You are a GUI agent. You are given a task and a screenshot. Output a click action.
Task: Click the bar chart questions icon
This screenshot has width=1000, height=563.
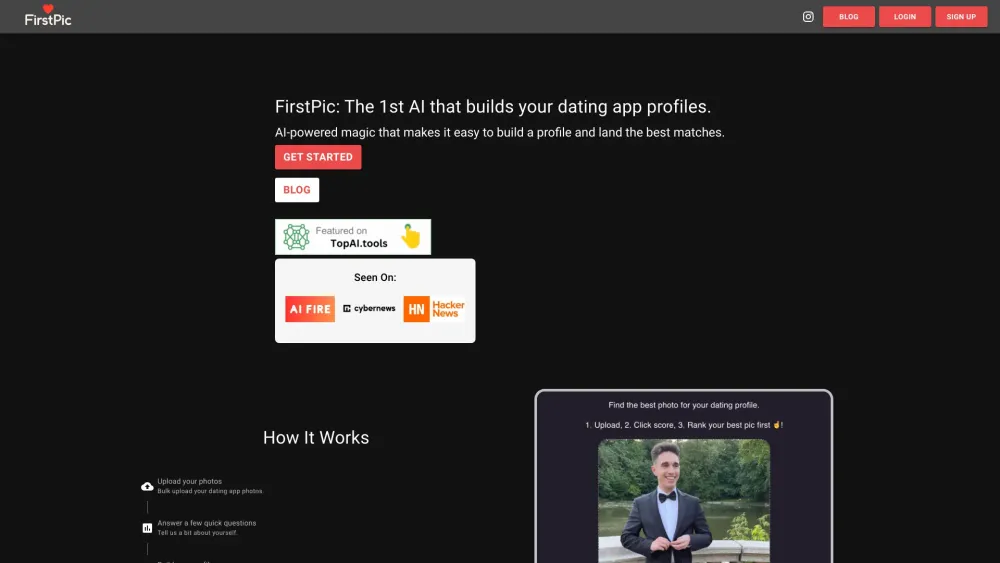coord(147,528)
